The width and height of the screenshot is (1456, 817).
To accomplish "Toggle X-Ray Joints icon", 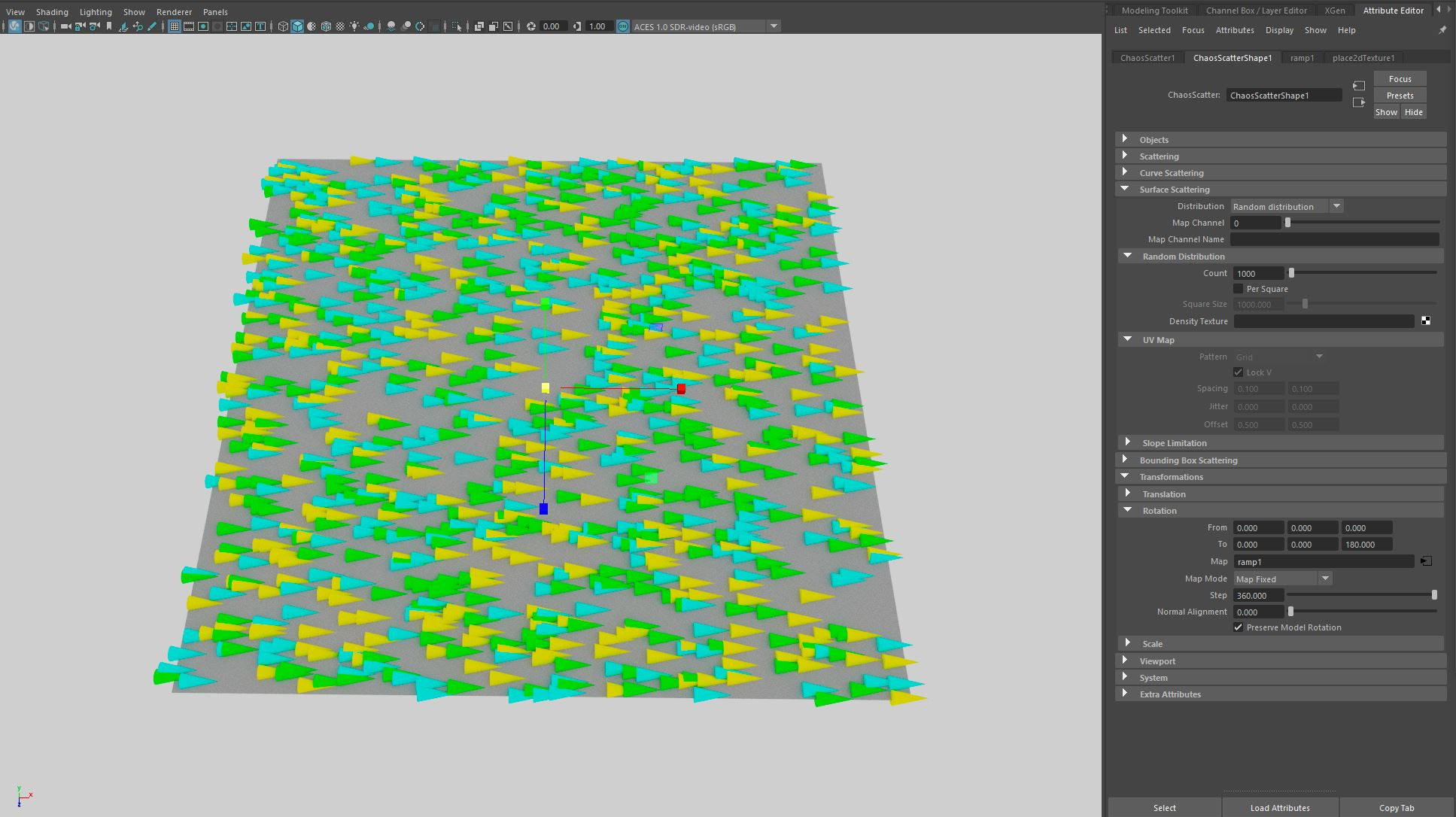I will (x=508, y=26).
